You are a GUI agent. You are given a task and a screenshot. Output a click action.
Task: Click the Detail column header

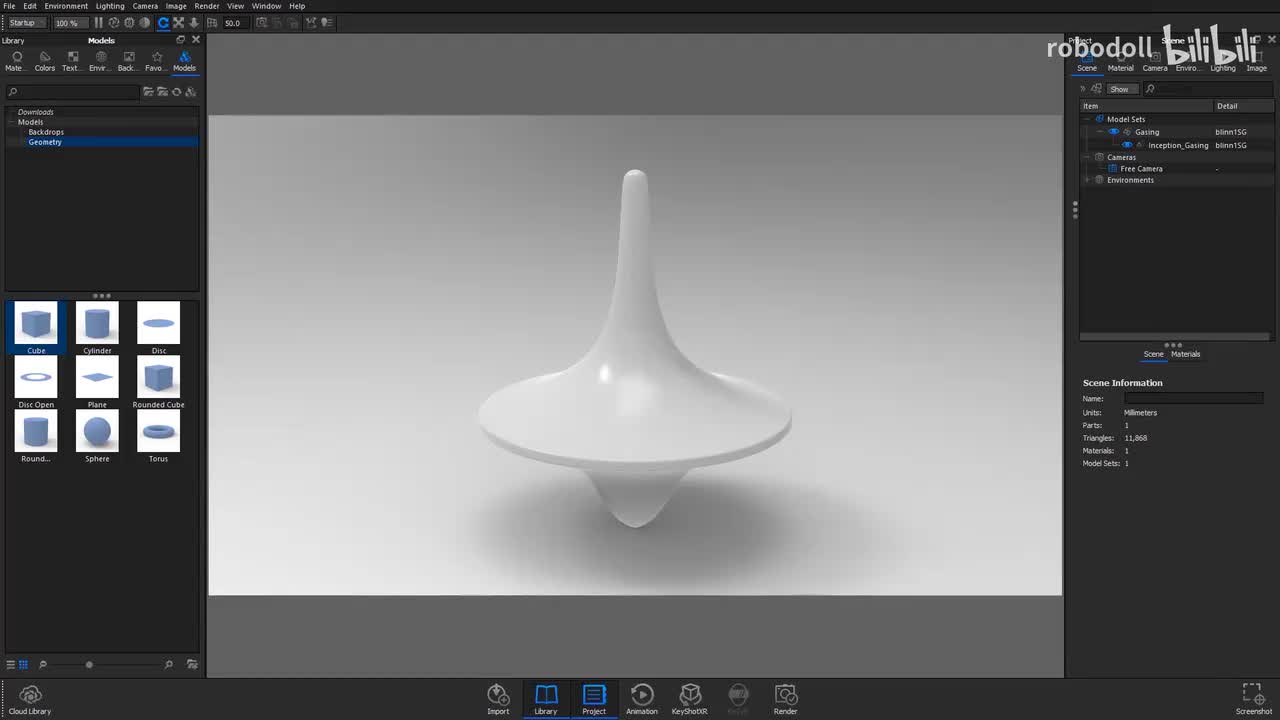click(x=1244, y=106)
